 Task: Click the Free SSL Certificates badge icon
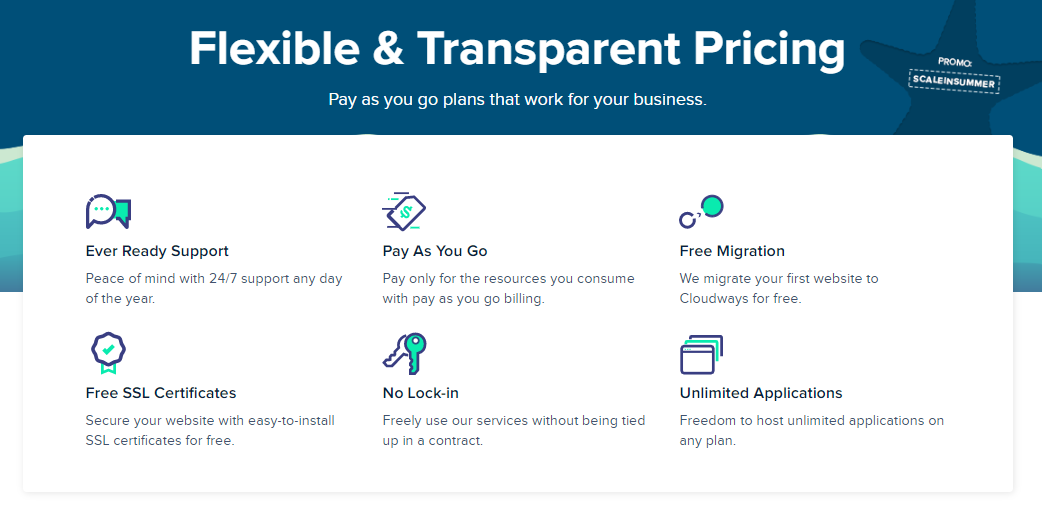coord(108,353)
